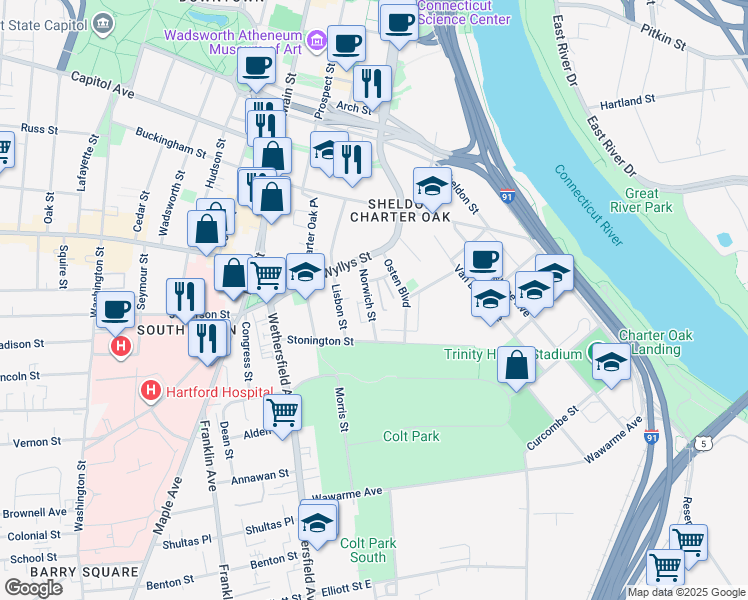Image resolution: width=748 pixels, height=600 pixels.
Task: Select the school marker on Shultas Pl
Action: 317,525
